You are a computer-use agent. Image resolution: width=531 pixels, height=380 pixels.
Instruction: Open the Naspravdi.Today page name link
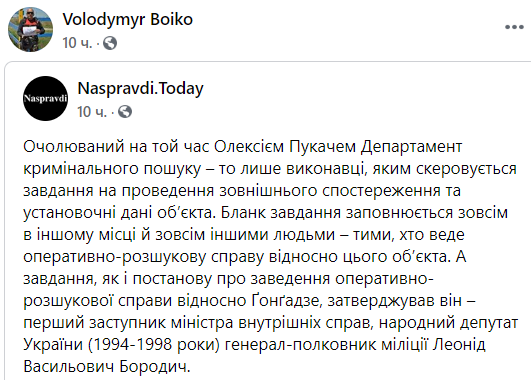[x=140, y=89]
